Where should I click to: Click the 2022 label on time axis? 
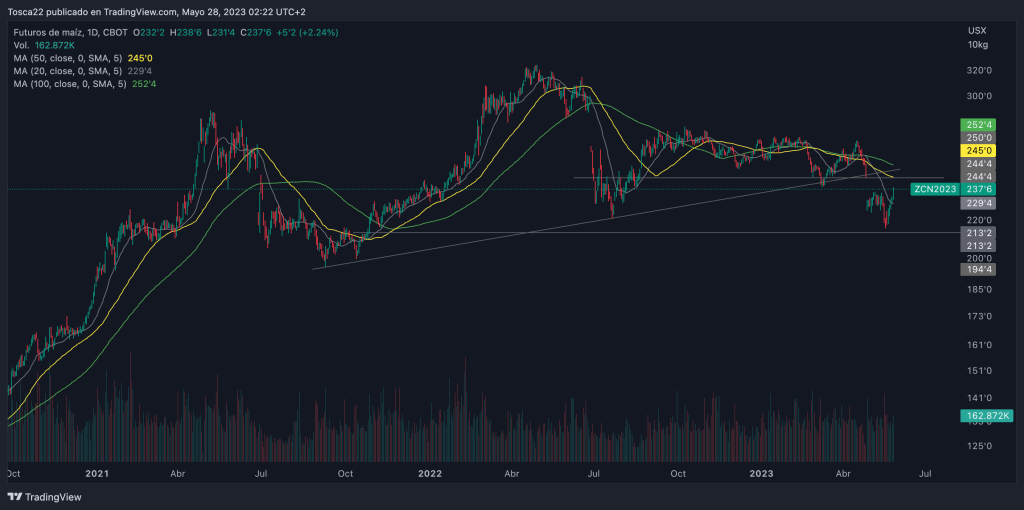pos(430,472)
